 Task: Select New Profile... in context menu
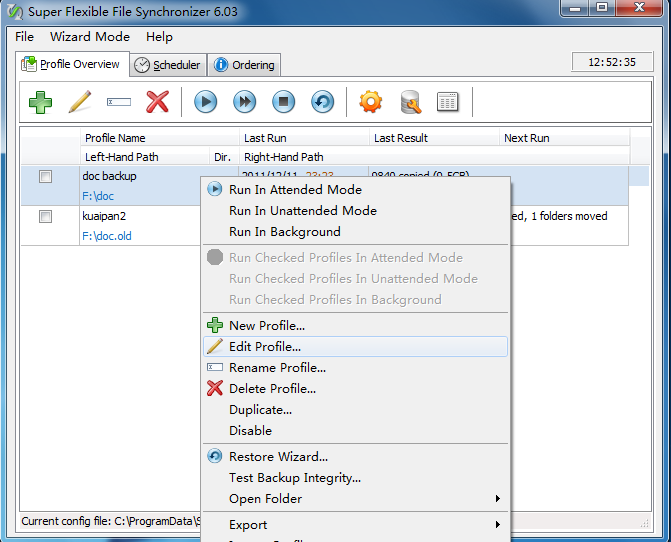[355, 326]
